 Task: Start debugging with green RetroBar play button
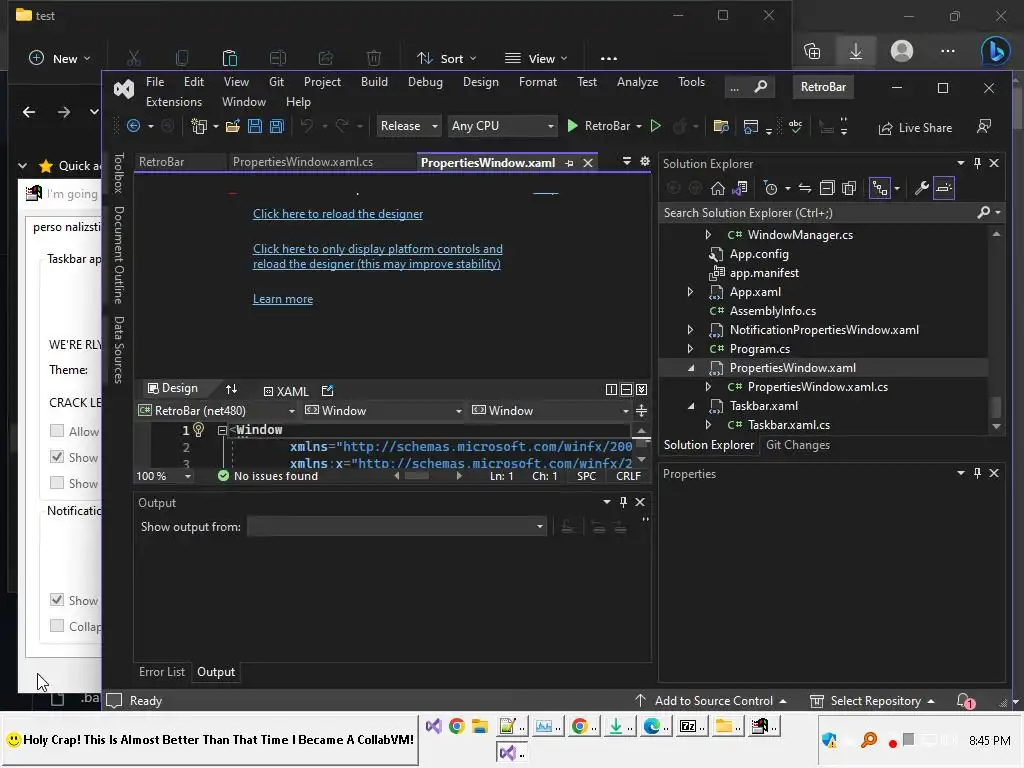(572, 126)
